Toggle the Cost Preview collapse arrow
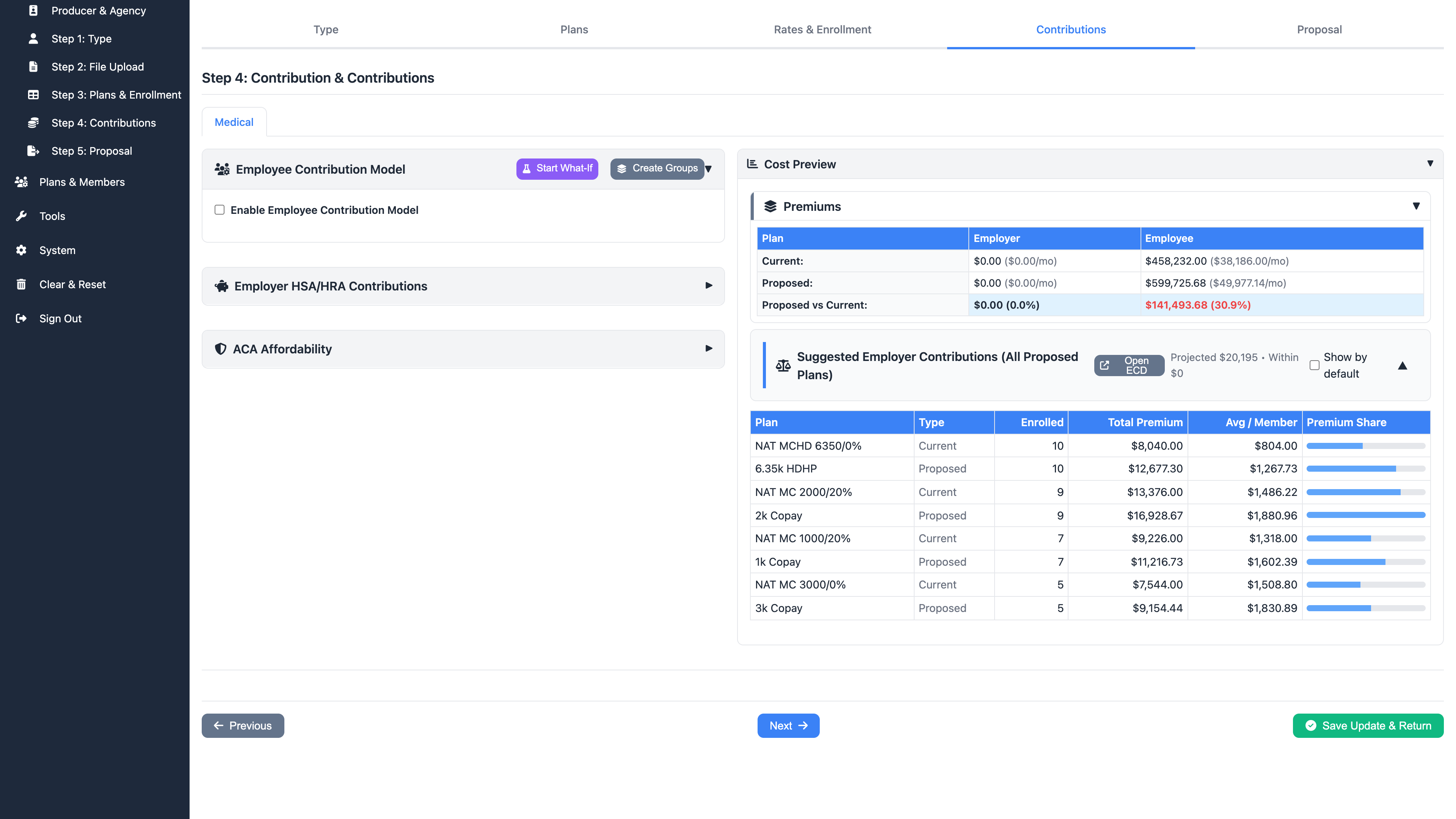This screenshot has height=819, width=1456. tap(1430, 163)
